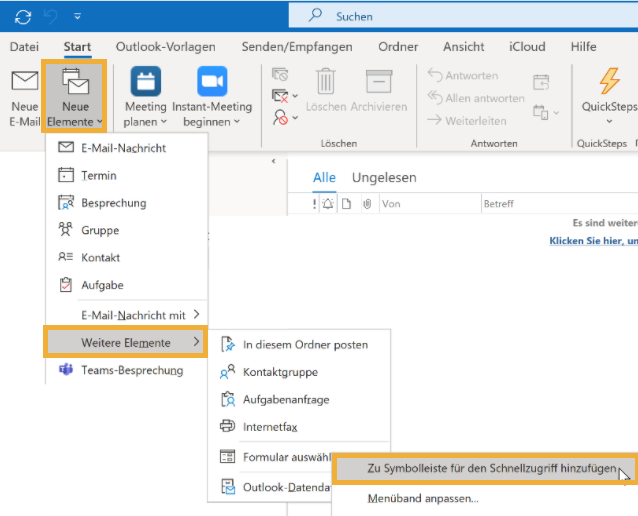Collapse the folder pane arrow
Screen dimensions: 638x516
(273, 161)
